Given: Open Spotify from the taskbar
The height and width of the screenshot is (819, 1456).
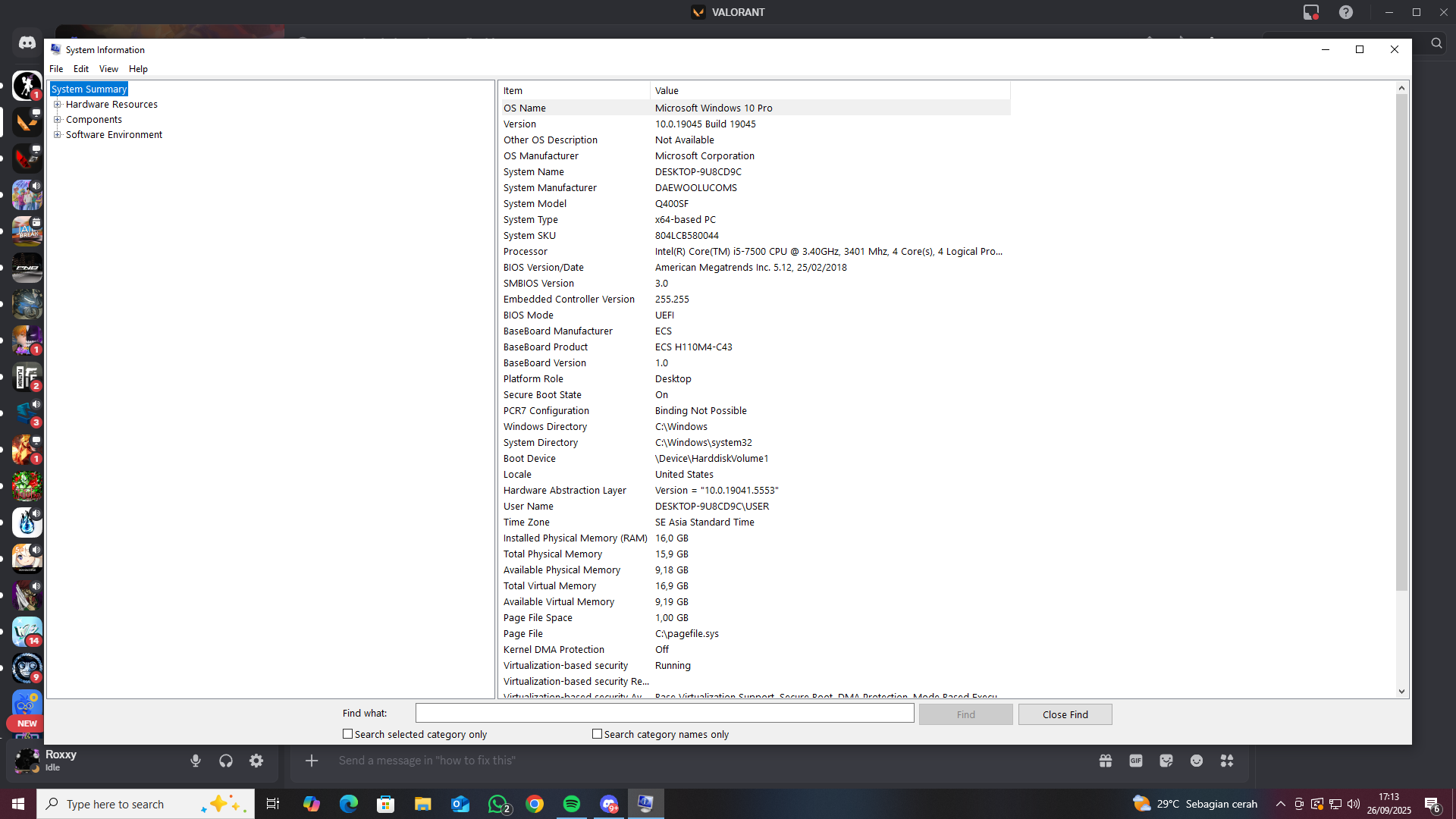Looking at the screenshot, I should (572, 804).
